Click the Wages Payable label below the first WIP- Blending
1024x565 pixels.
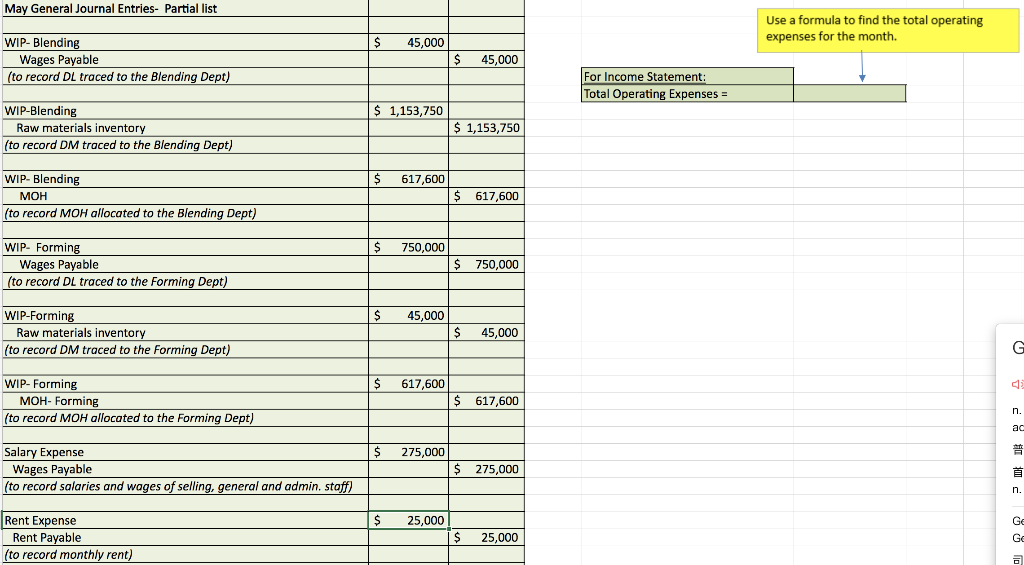pyautogui.click(x=59, y=59)
